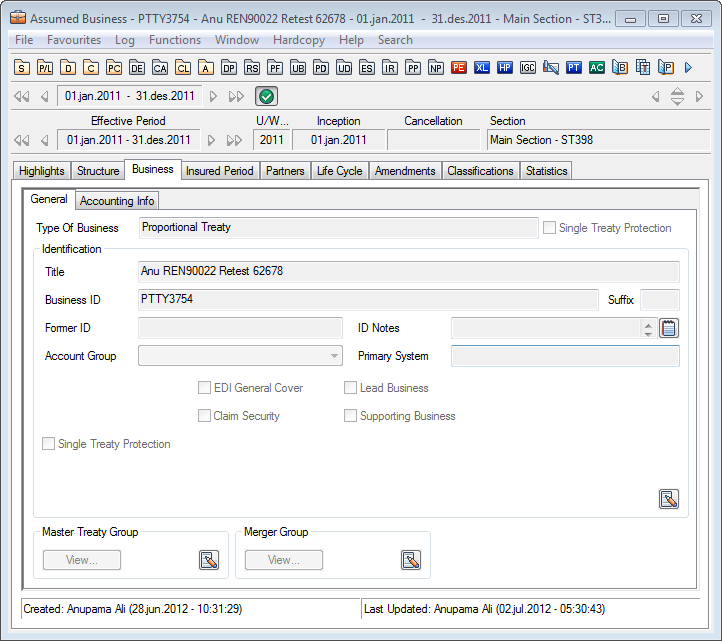Open the CA toolbar icon

(x=160, y=68)
